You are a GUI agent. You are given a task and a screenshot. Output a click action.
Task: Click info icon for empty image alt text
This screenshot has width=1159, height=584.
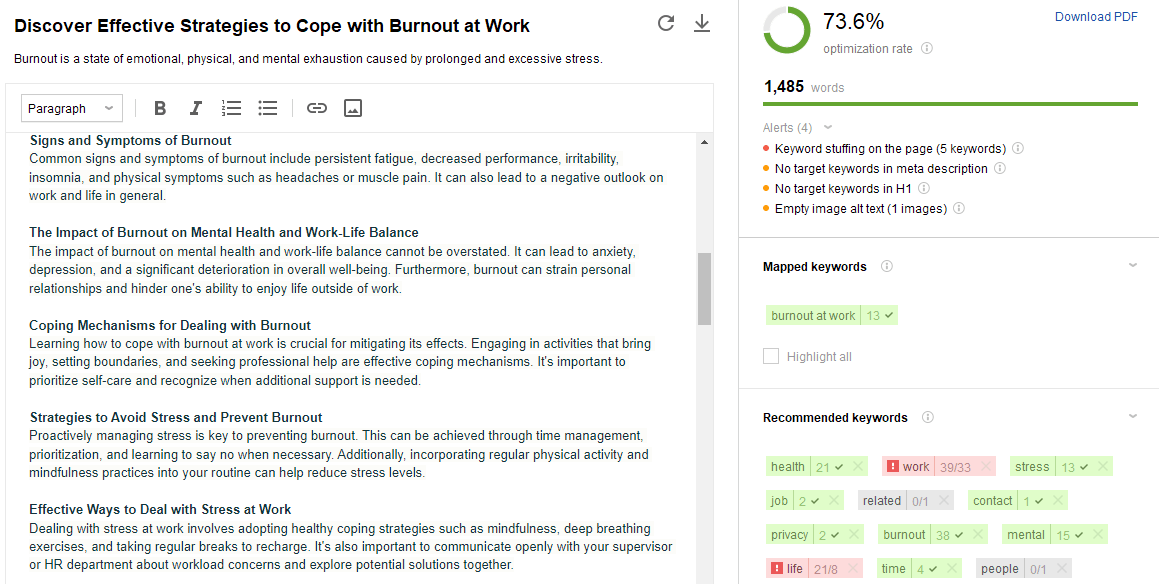[x=959, y=208]
